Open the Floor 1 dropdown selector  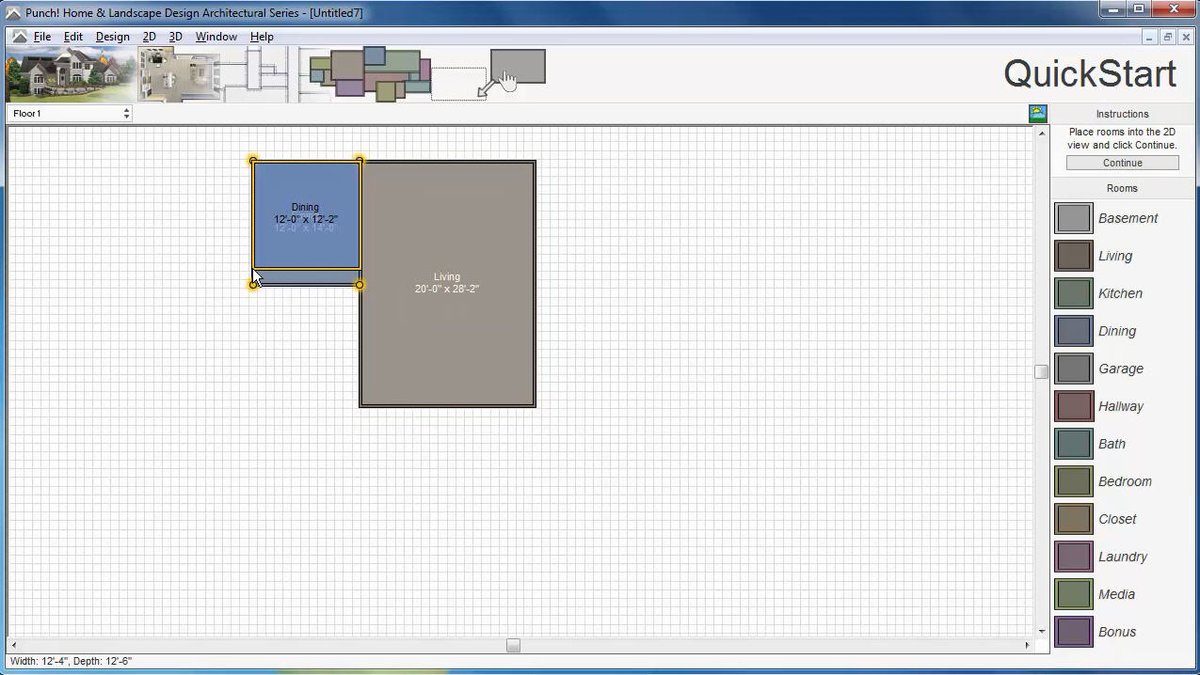tap(70, 114)
